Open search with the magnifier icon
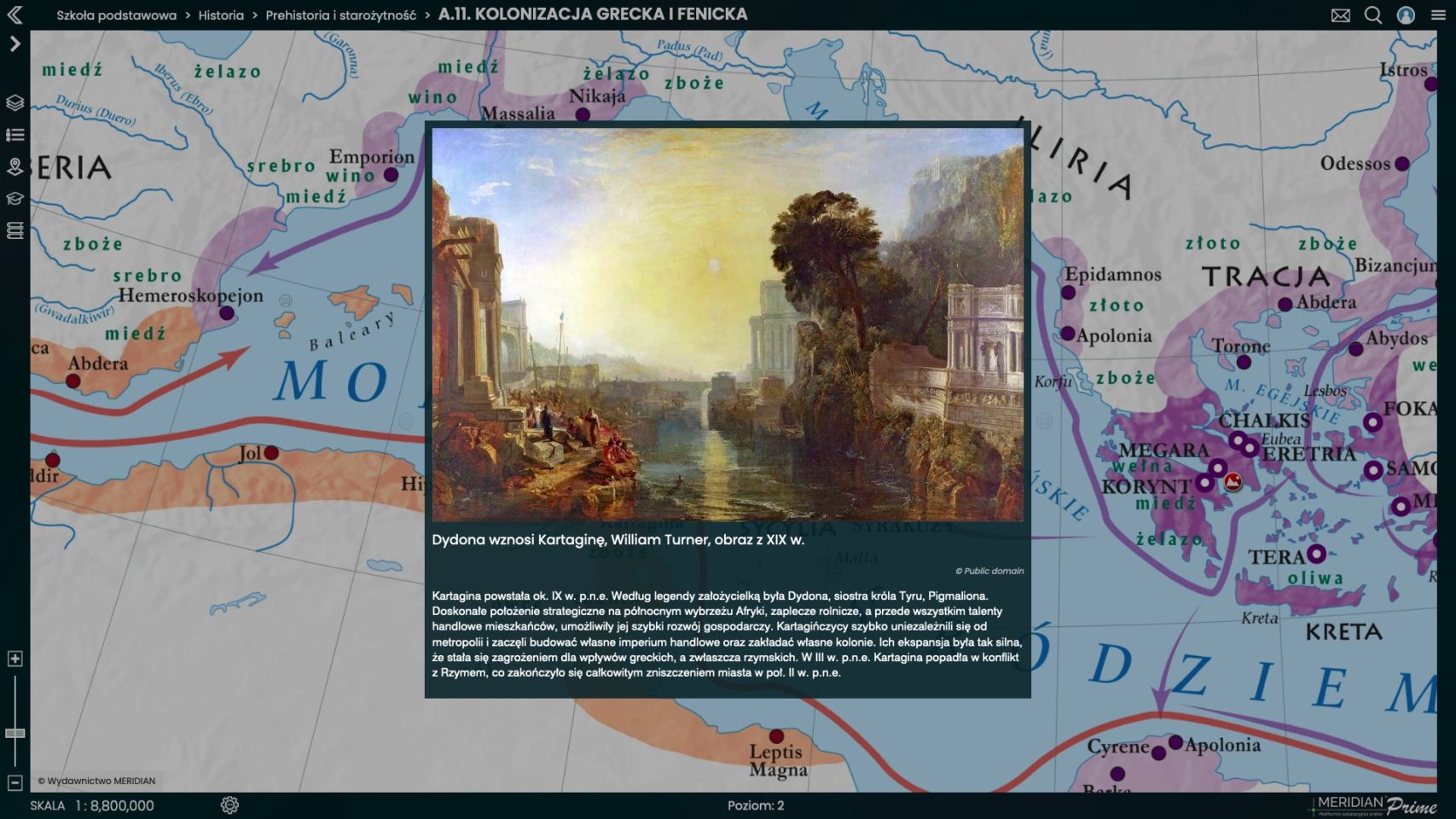Image resolution: width=1456 pixels, height=819 pixels. (1373, 15)
